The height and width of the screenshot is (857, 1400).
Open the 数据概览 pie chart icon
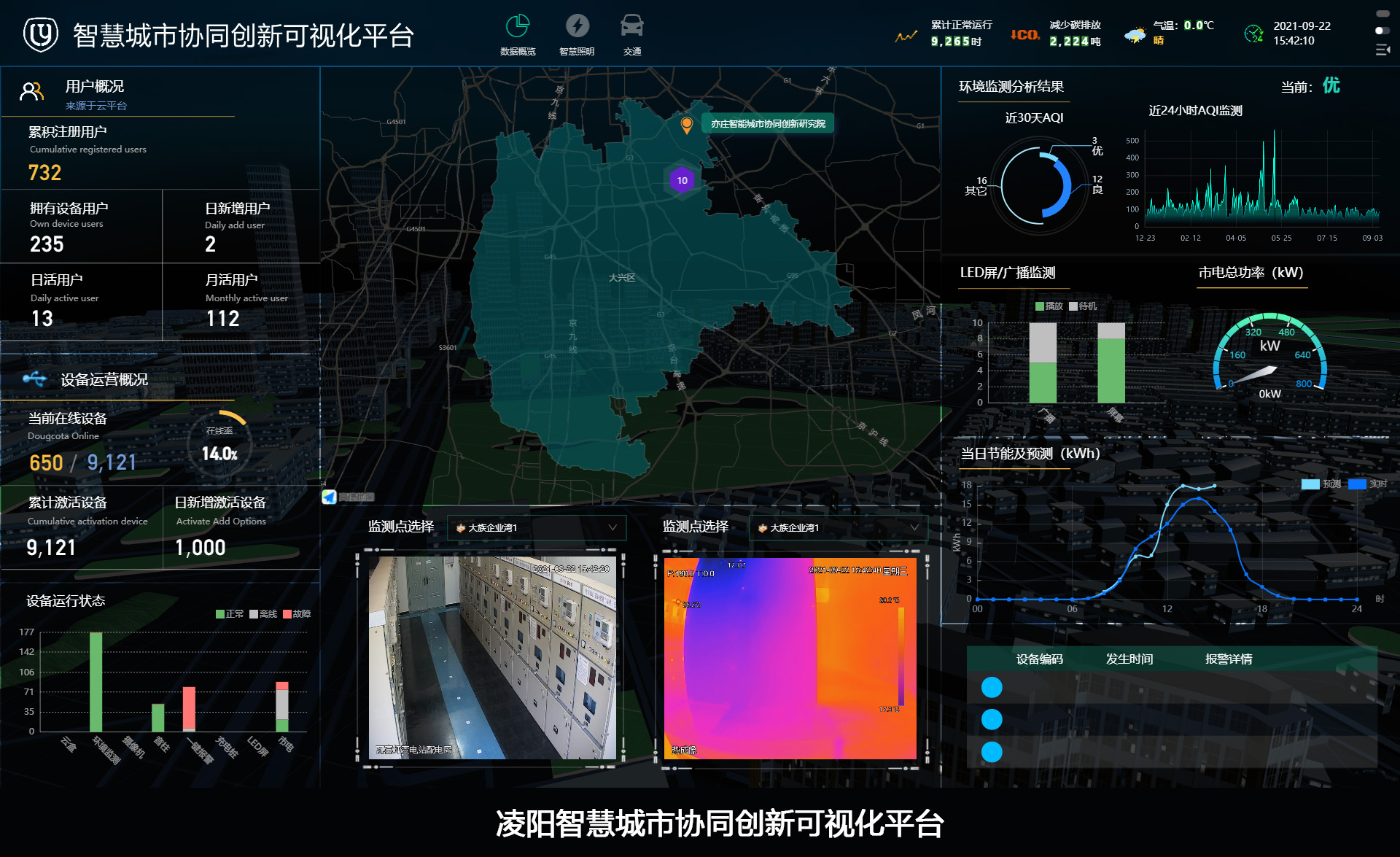pyautogui.click(x=518, y=27)
